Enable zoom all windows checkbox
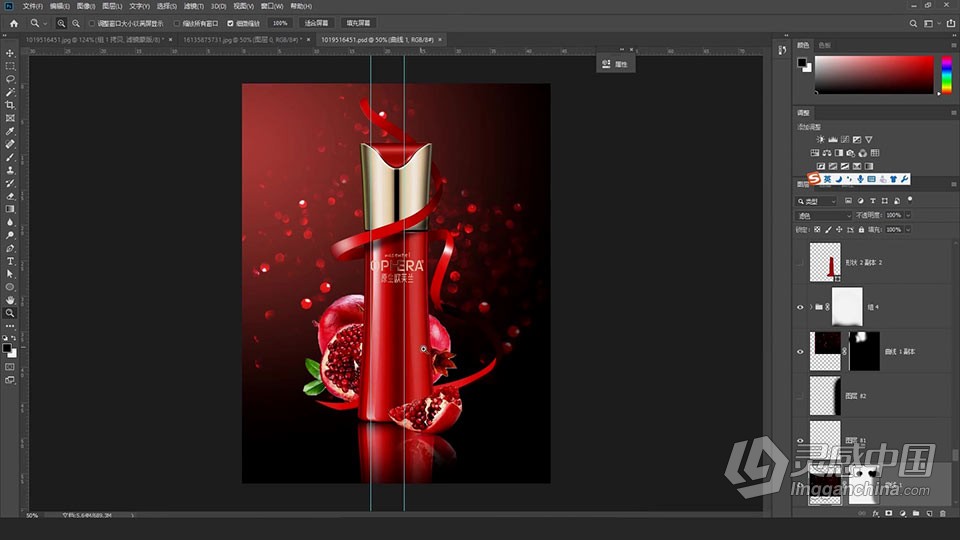 coord(177,23)
